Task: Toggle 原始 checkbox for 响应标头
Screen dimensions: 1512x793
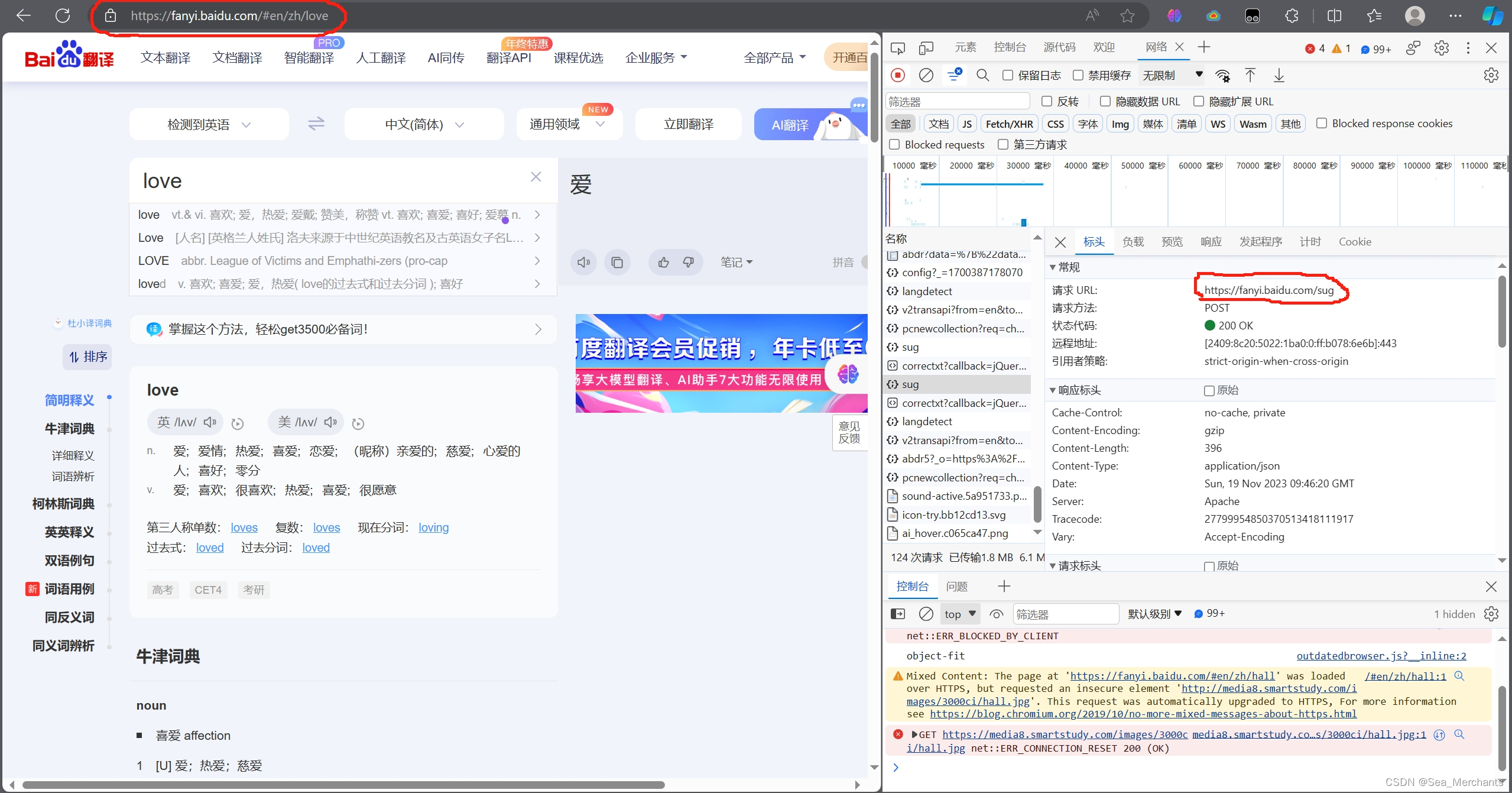Action: coord(1209,390)
